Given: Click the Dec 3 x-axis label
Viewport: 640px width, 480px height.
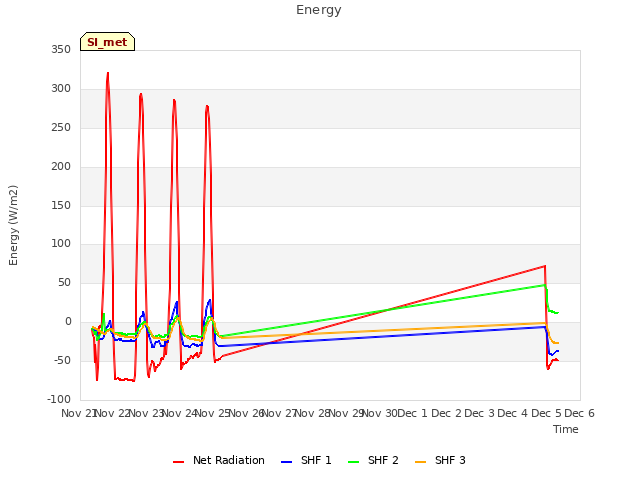Looking at the screenshot, I should tap(480, 413).
